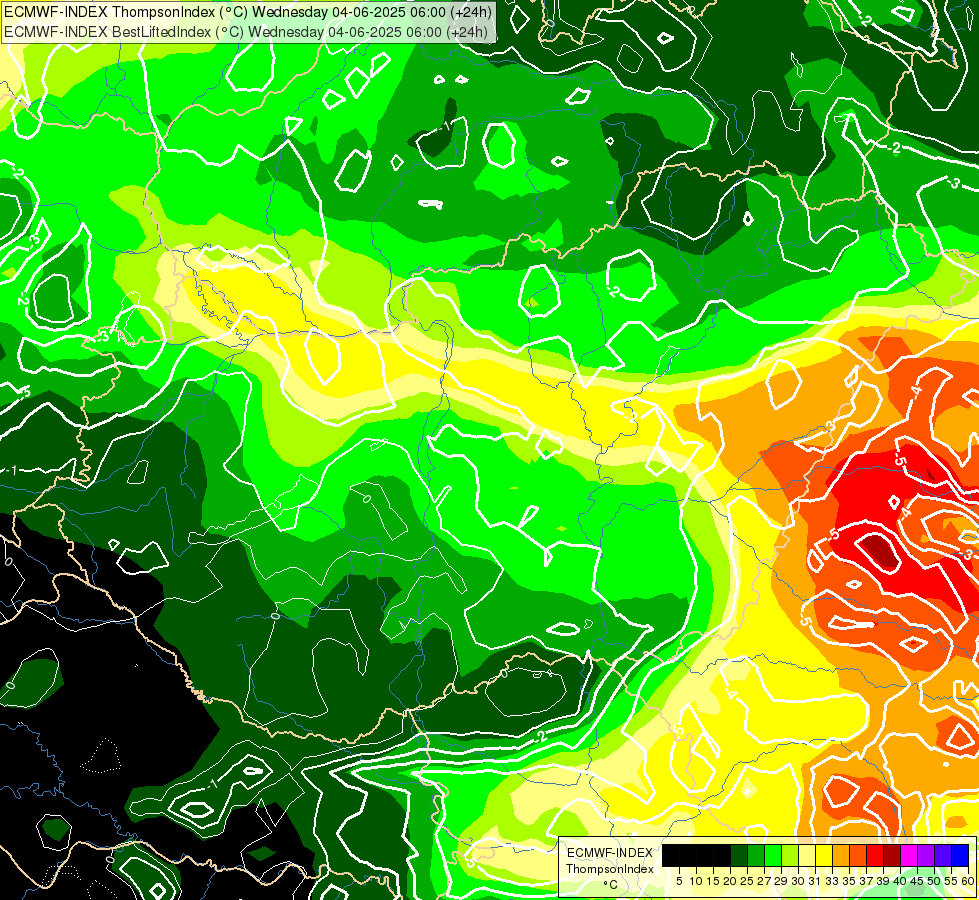Click the ThompsonIndex title line at top
This screenshot has height=900, width=979.
248,12
